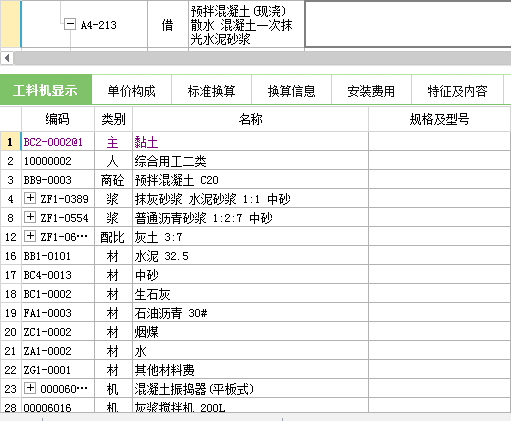
Task: Select the 其他材料费 cell
Action: pyautogui.click(x=251, y=370)
